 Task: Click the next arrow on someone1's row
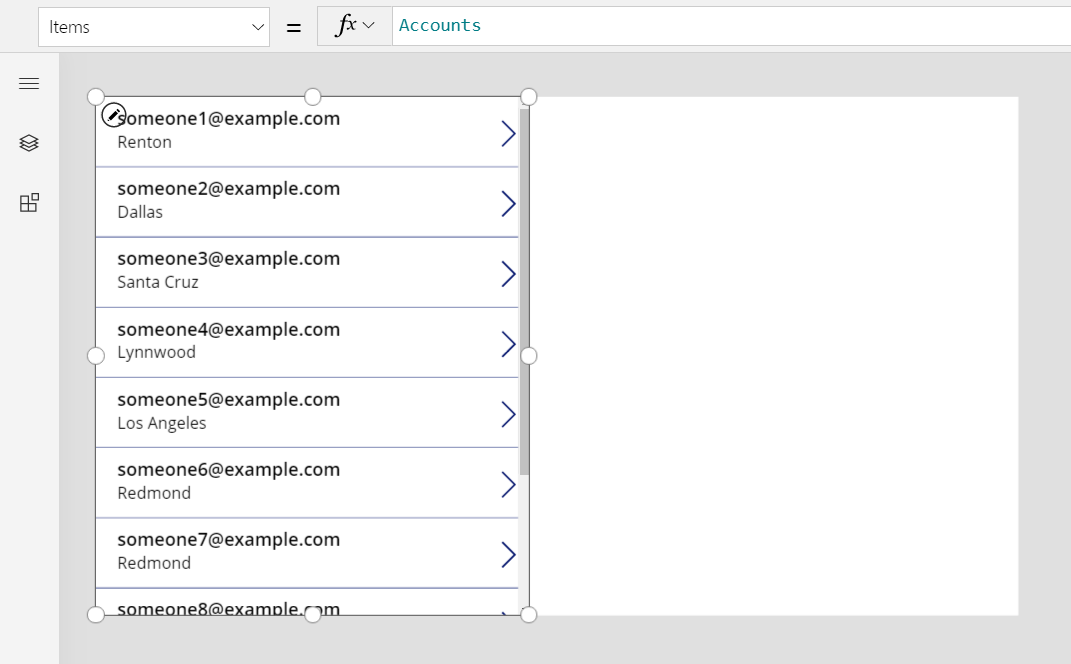tap(508, 133)
